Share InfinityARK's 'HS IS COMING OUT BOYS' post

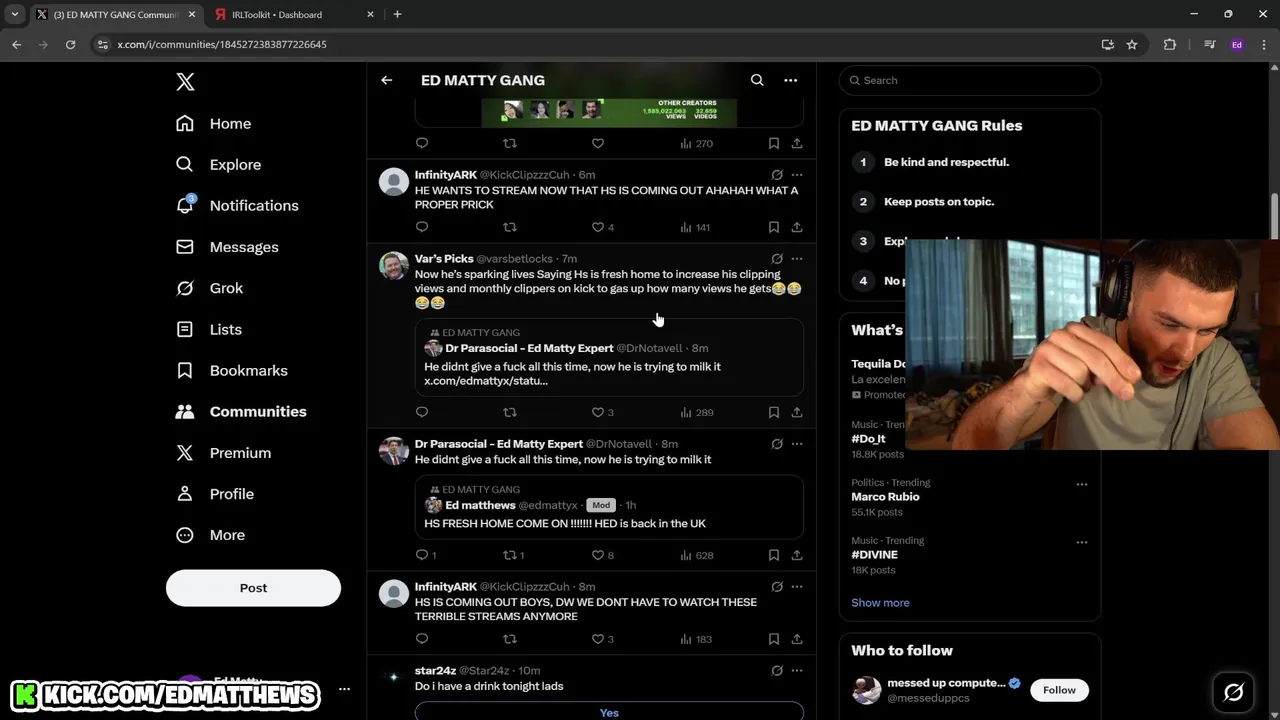click(x=797, y=639)
